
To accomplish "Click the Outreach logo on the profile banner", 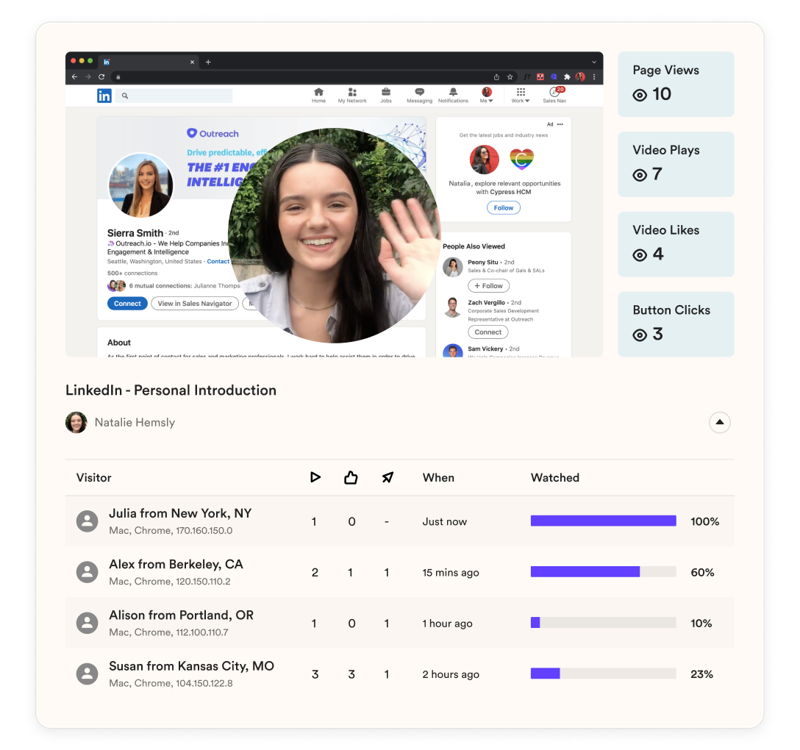I will click(x=213, y=133).
